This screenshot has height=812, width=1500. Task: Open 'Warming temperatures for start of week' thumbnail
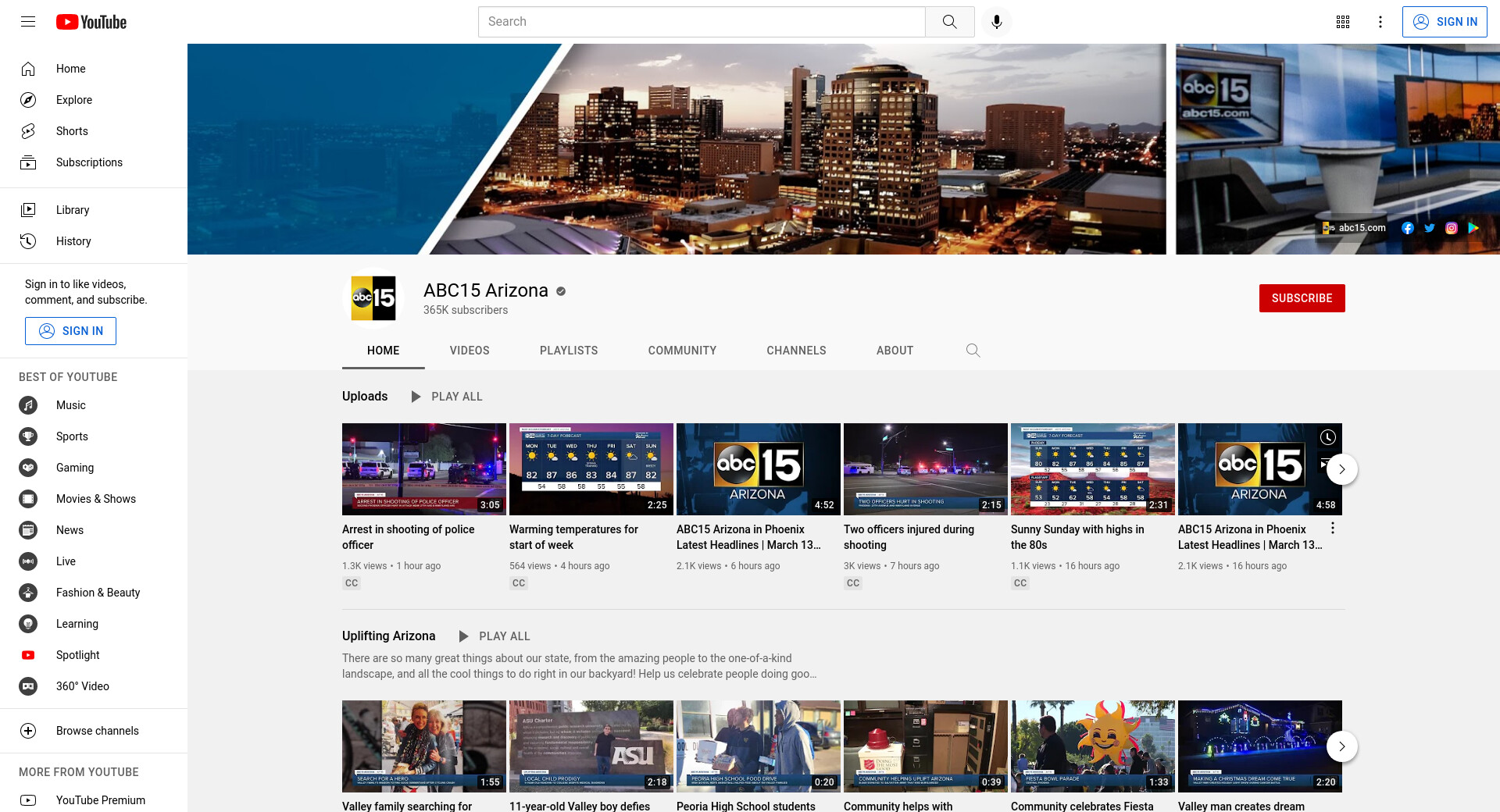591,469
